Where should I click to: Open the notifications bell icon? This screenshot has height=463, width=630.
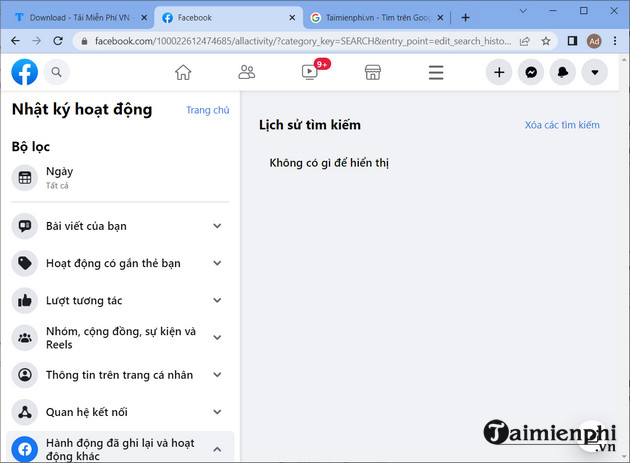tap(563, 72)
